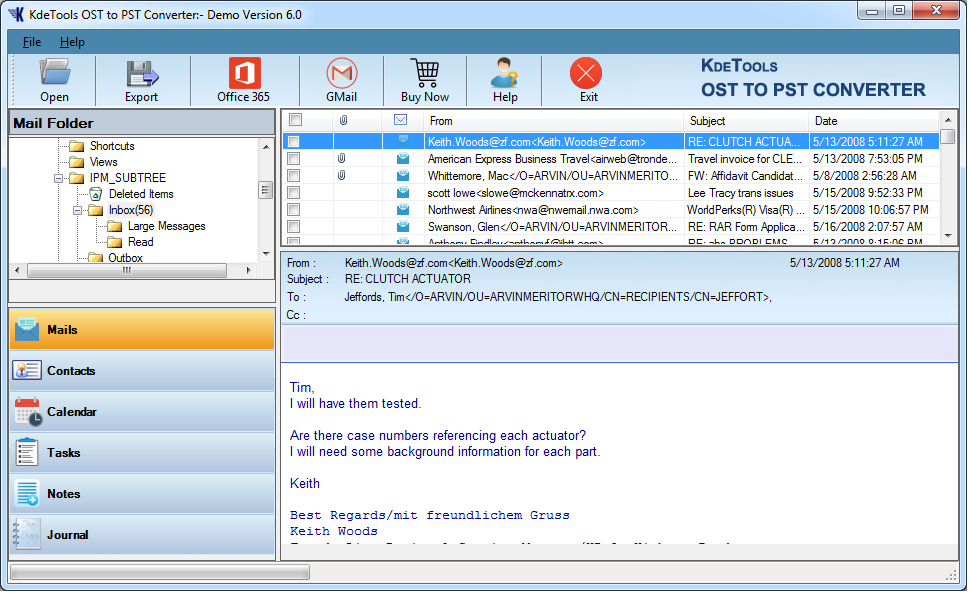This screenshot has width=970, height=594.
Task: Click the Calendar icon in sidebar
Action: coord(28,412)
